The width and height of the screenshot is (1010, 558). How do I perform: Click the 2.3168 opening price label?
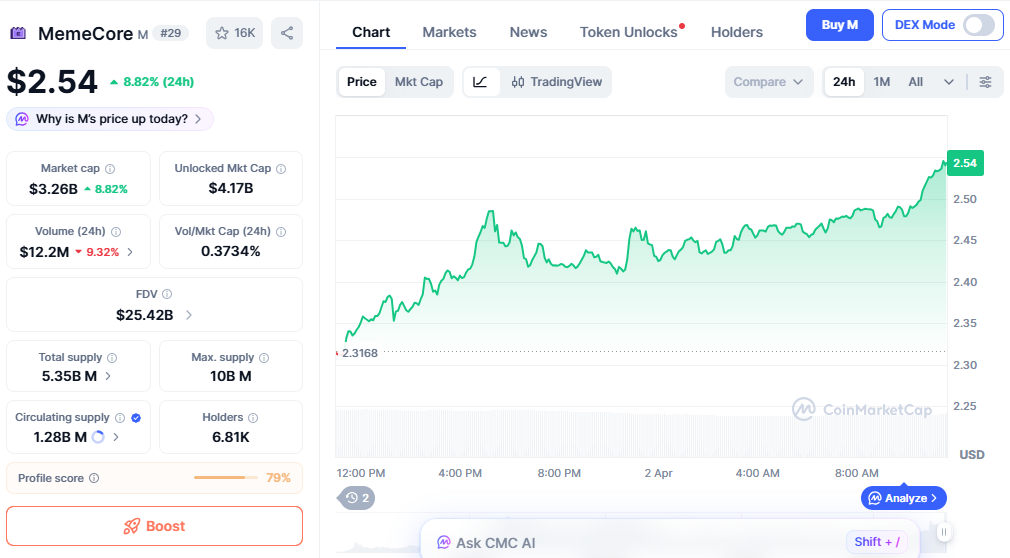tap(359, 353)
